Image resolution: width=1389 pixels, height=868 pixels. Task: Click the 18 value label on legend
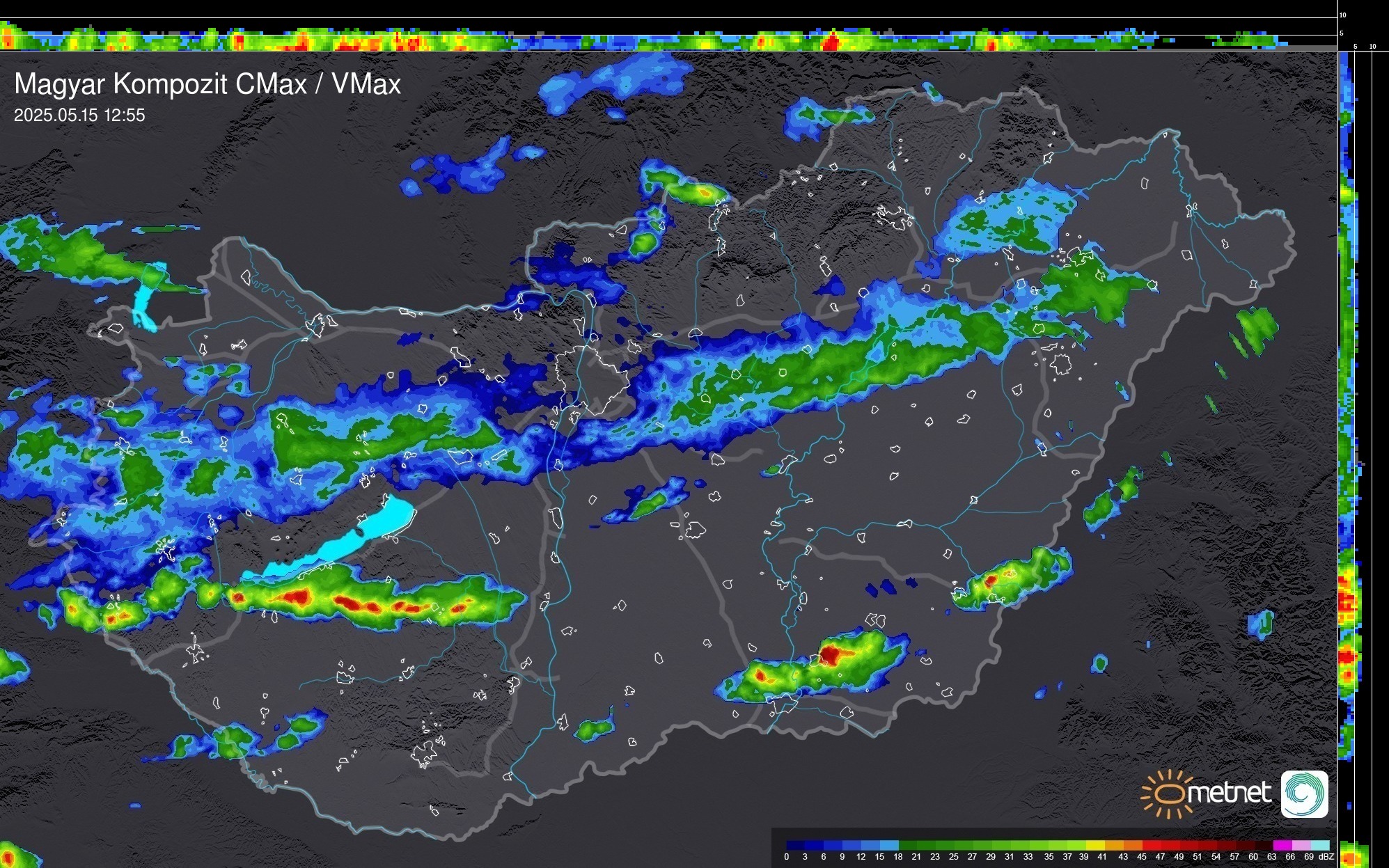(x=897, y=857)
